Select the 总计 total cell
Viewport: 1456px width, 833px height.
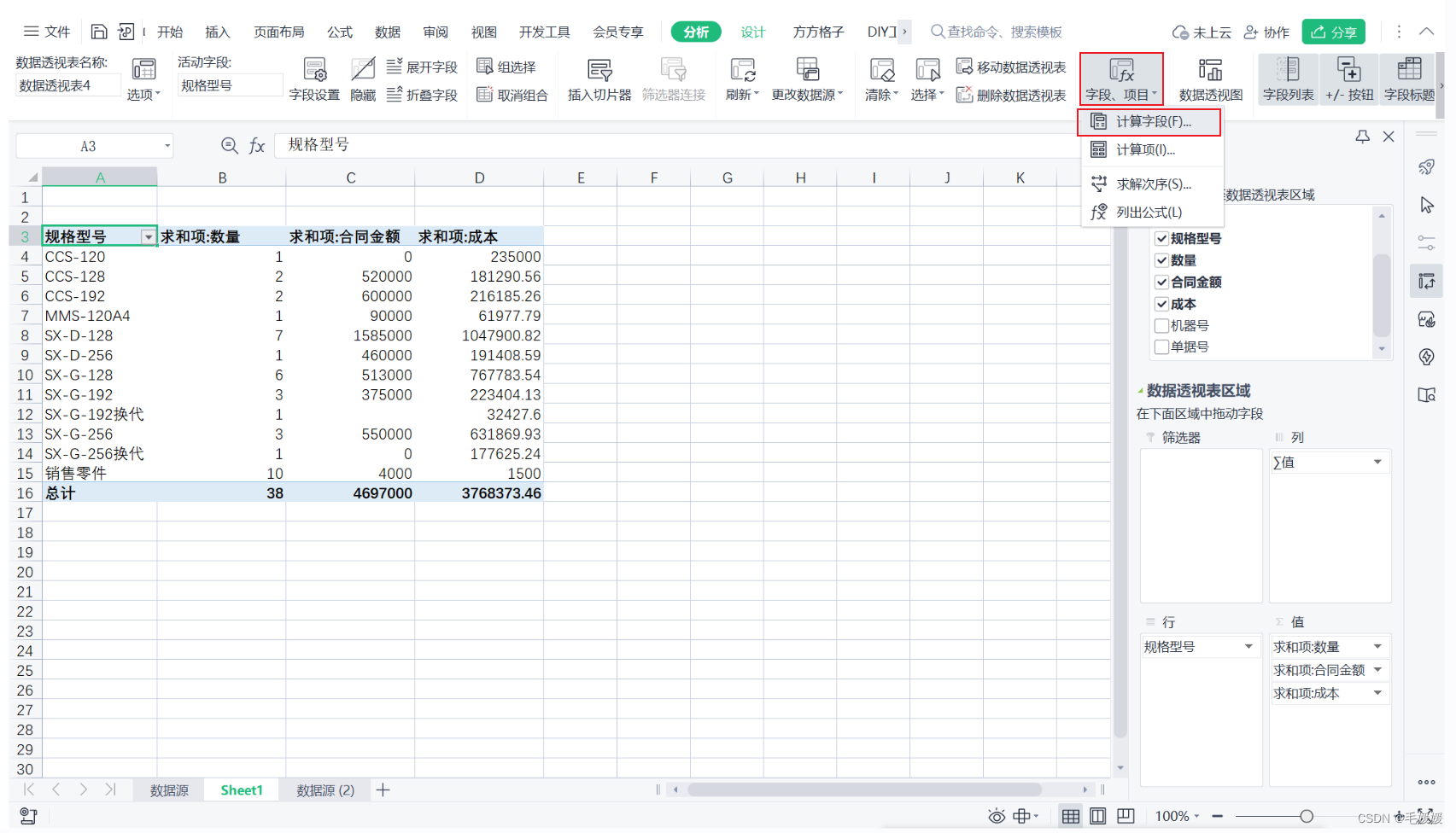pos(100,493)
